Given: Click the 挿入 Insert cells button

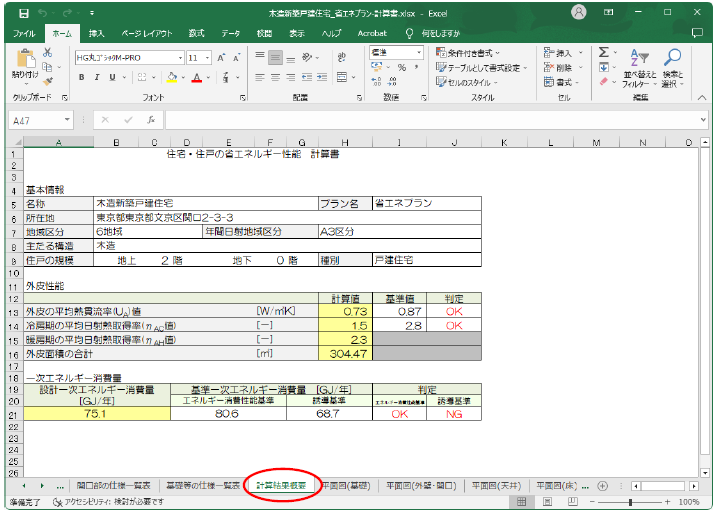Looking at the screenshot, I should pyautogui.click(x=562, y=53).
